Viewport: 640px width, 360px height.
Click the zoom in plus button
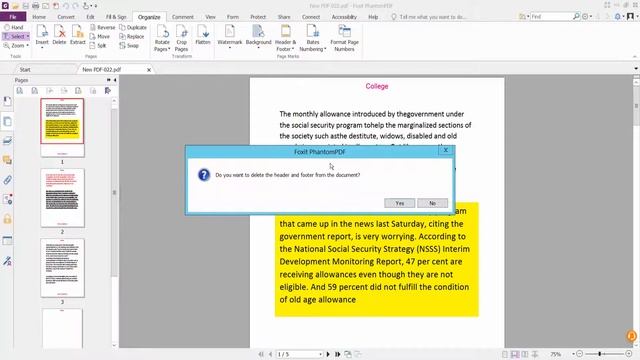click(x=629, y=354)
